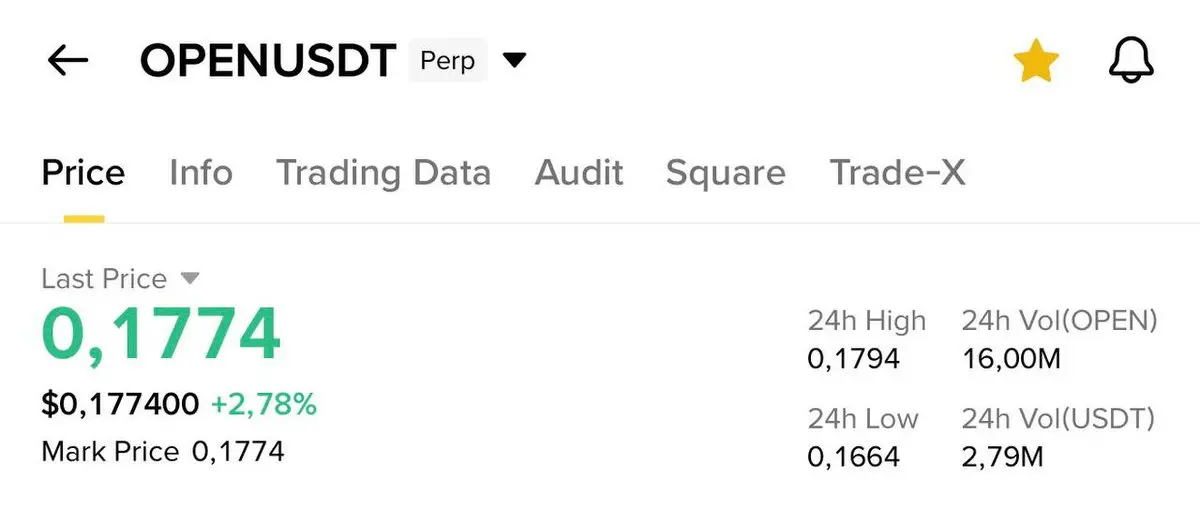Toggle the yellow favorite star

1036,62
